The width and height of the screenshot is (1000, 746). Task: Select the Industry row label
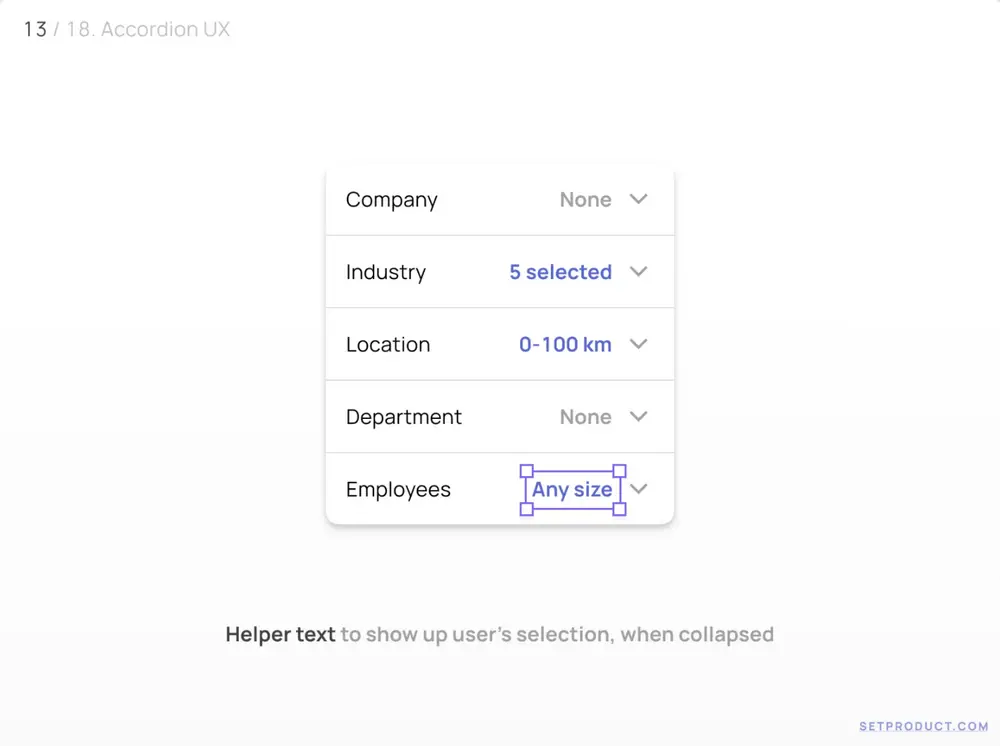click(x=385, y=272)
